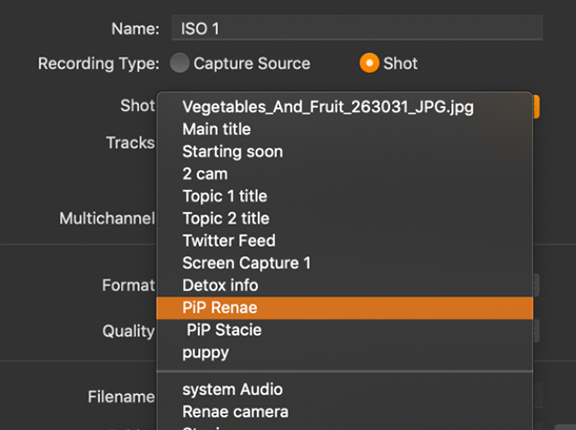Image resolution: width=576 pixels, height=430 pixels.
Task: Choose Twitter Feed shot
Action: point(345,241)
